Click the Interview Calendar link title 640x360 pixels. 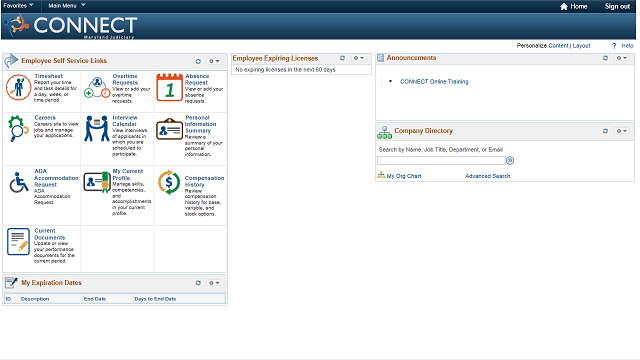pos(125,121)
